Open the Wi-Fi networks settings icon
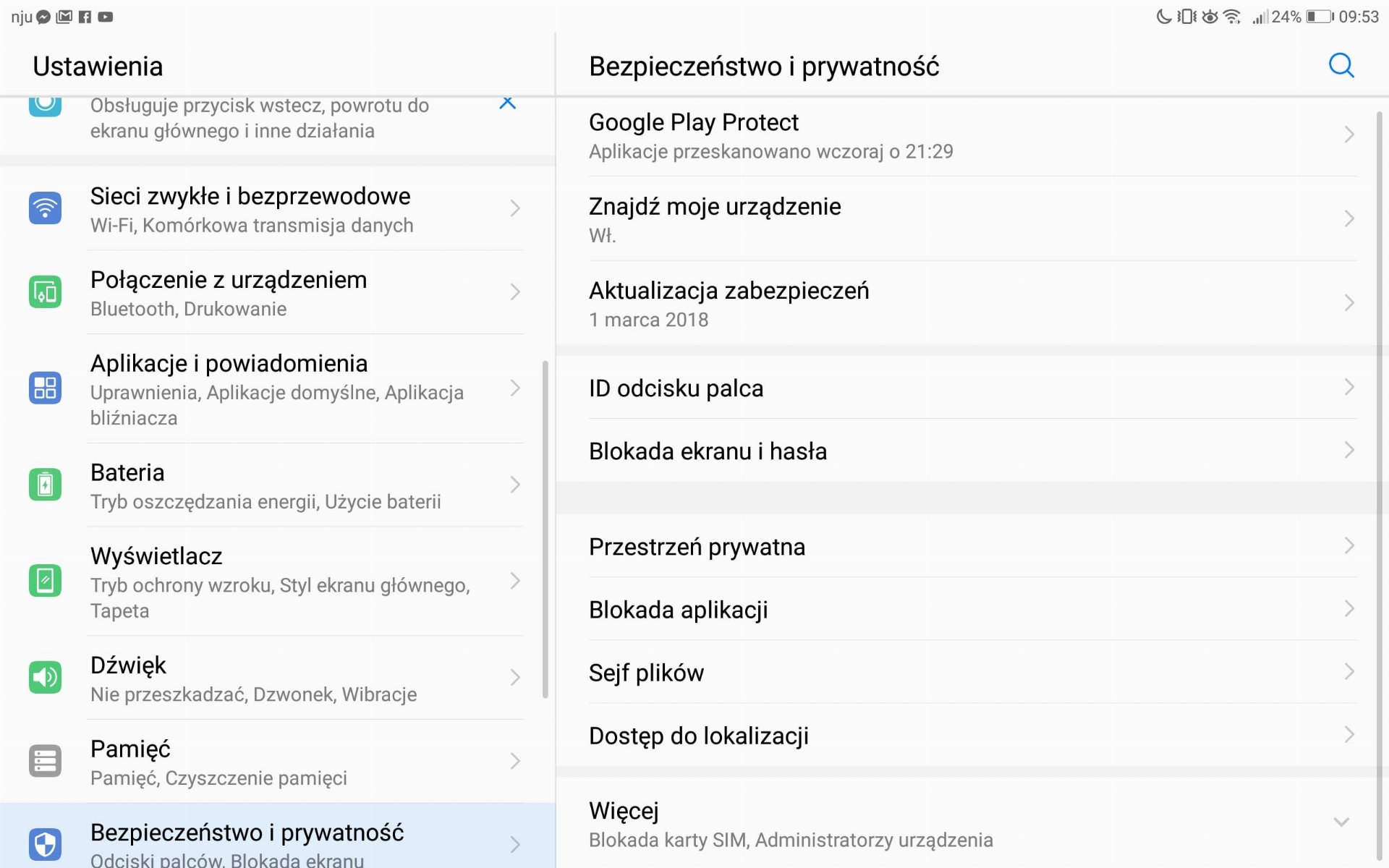1389x868 pixels. (45, 208)
